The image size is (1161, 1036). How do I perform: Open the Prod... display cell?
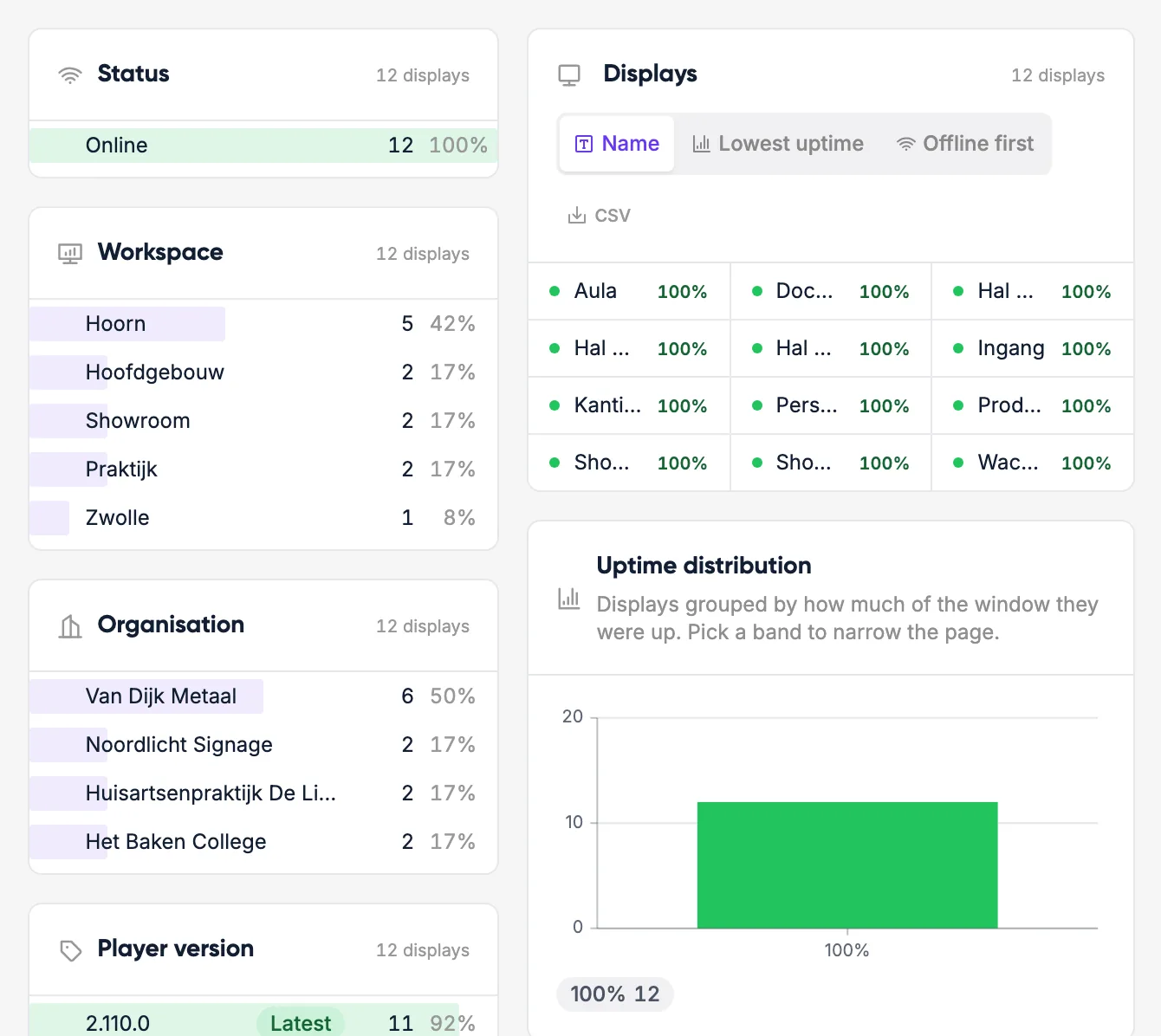click(1033, 405)
